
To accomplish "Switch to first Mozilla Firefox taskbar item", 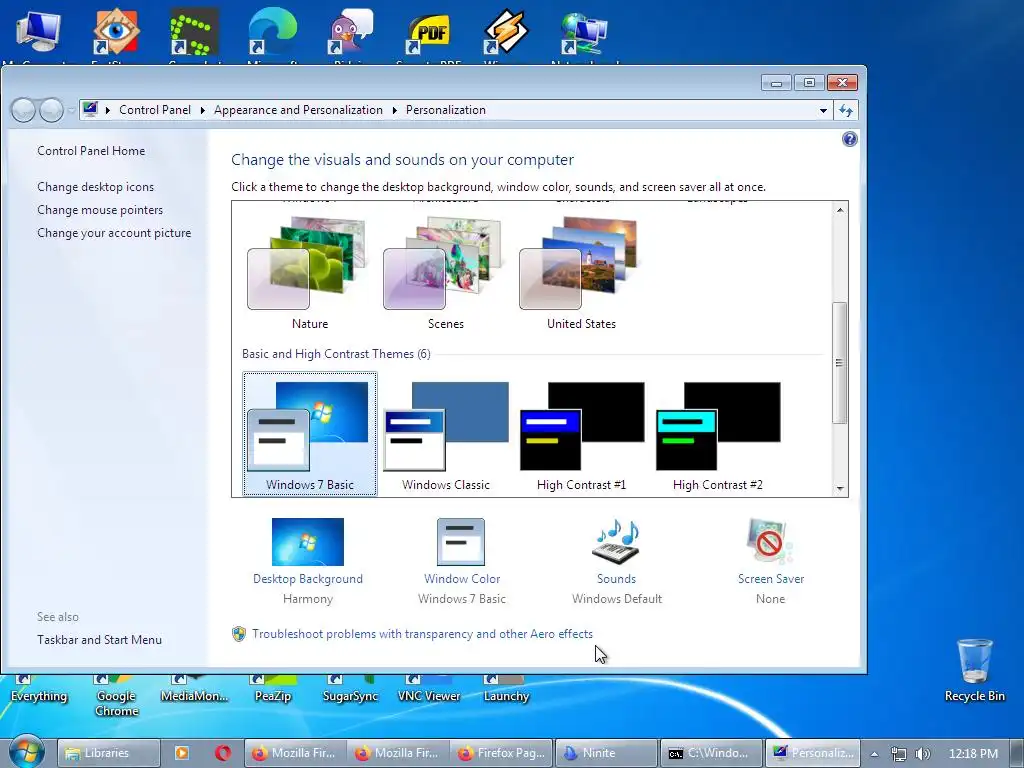I will [295, 753].
